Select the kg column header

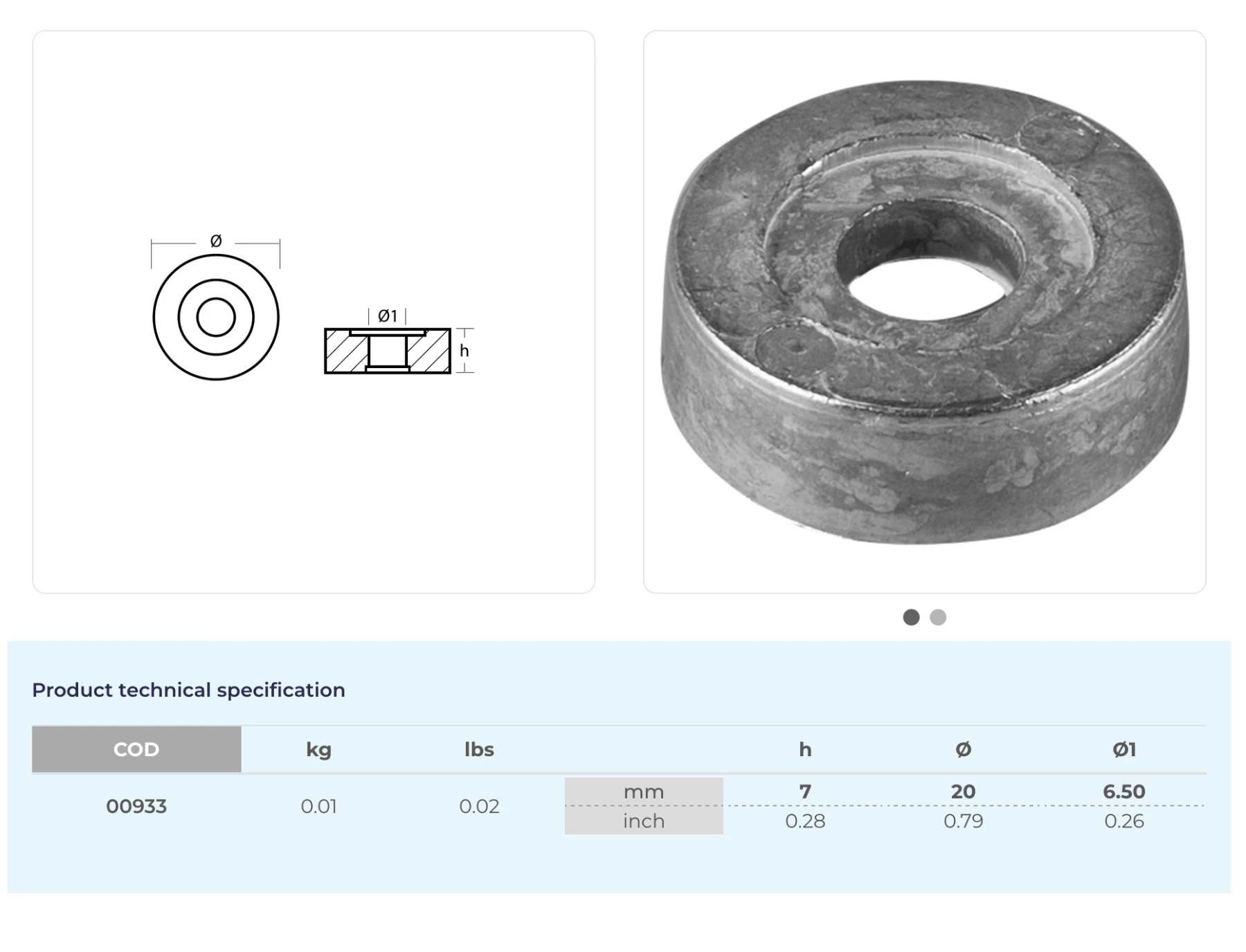[318, 749]
